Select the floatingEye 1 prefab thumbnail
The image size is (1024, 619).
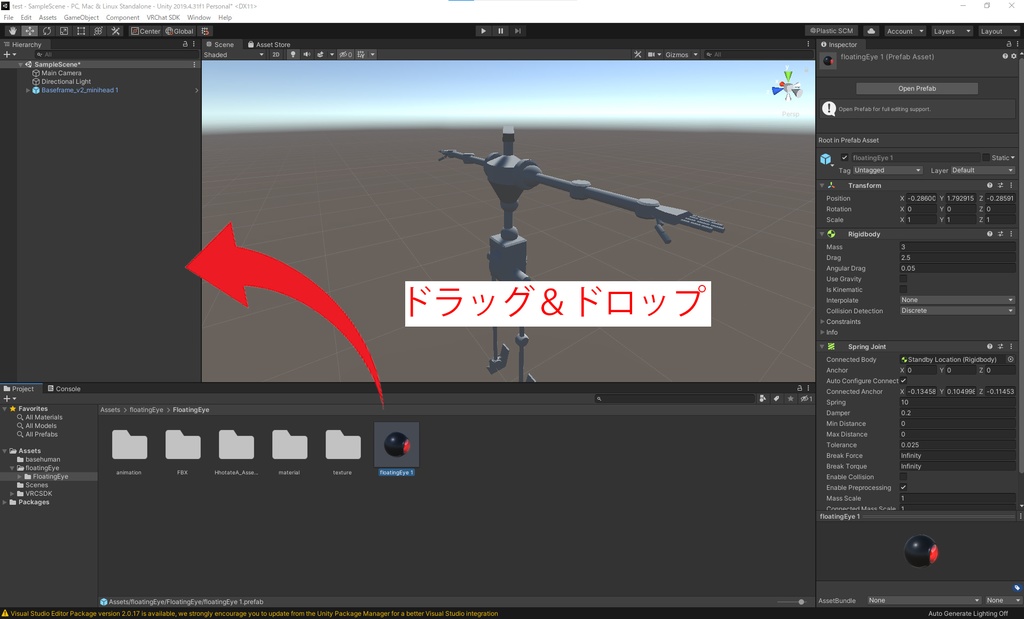tap(396, 443)
